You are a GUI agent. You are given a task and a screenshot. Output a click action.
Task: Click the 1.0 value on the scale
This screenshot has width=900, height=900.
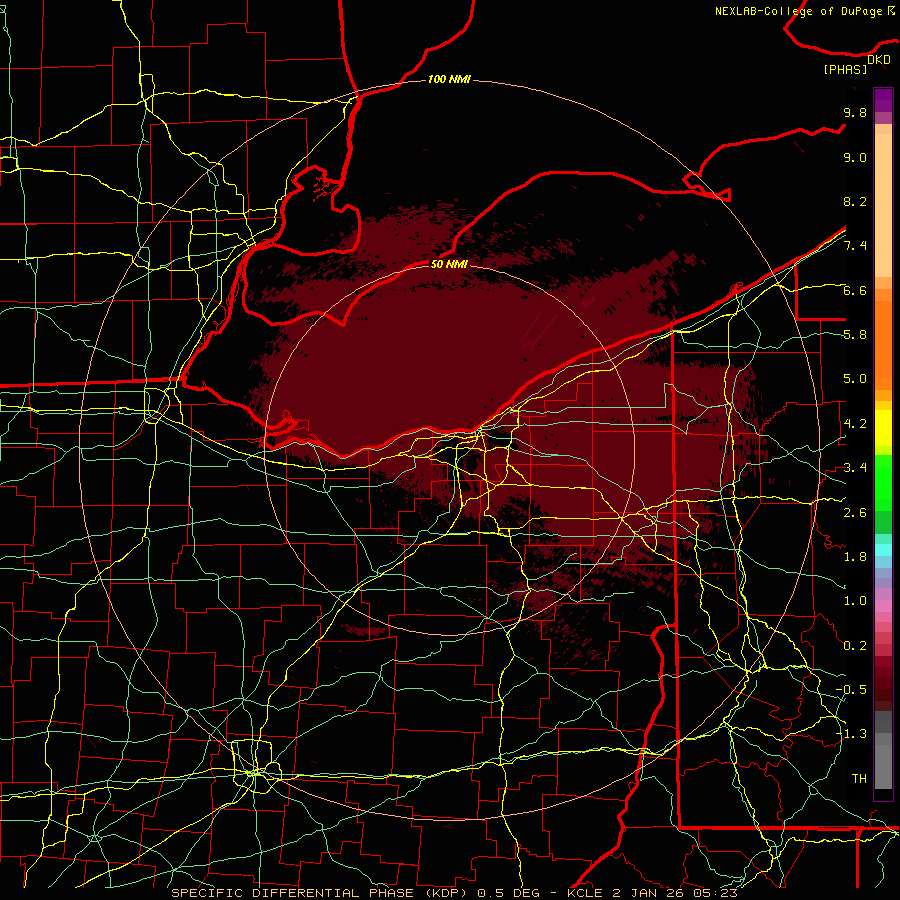(x=855, y=601)
